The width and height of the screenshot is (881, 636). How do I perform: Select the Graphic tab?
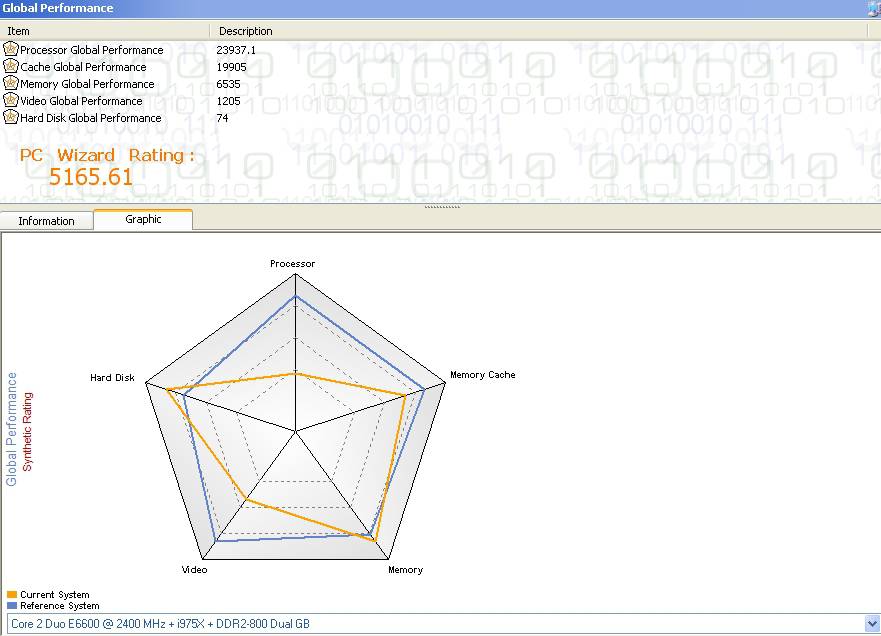click(143, 220)
